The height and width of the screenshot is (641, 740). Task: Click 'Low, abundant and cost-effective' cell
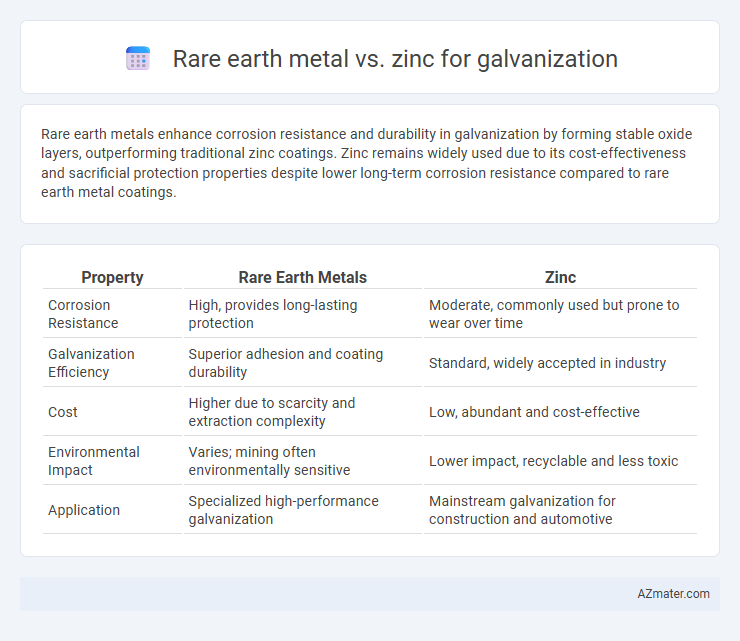click(560, 412)
